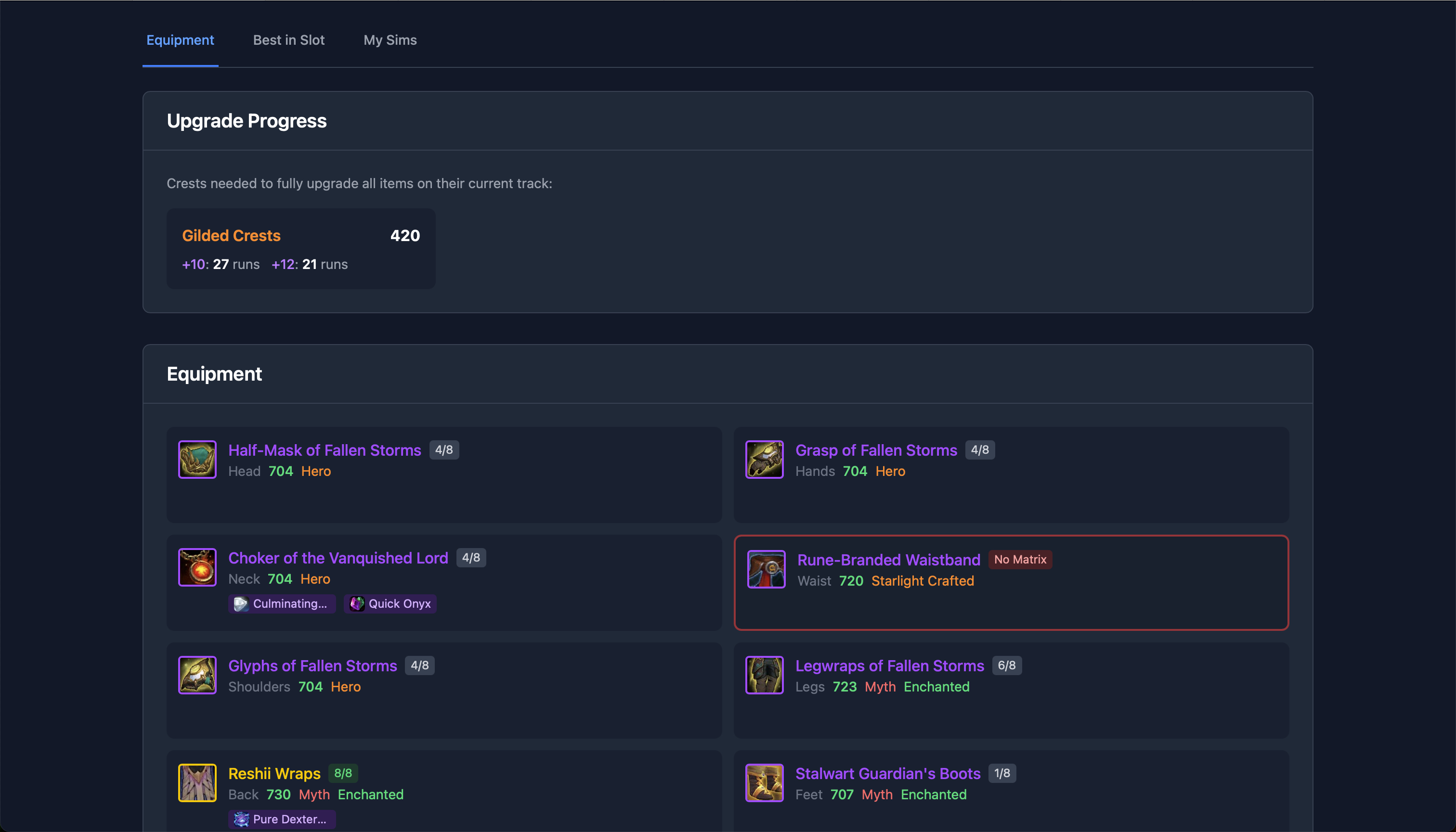Click the Reshii Wraps item name
Image resolution: width=1456 pixels, height=832 pixels.
274,773
